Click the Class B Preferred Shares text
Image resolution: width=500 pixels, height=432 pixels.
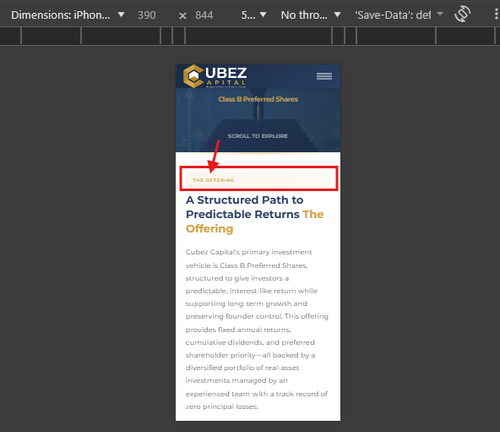pyautogui.click(x=258, y=99)
